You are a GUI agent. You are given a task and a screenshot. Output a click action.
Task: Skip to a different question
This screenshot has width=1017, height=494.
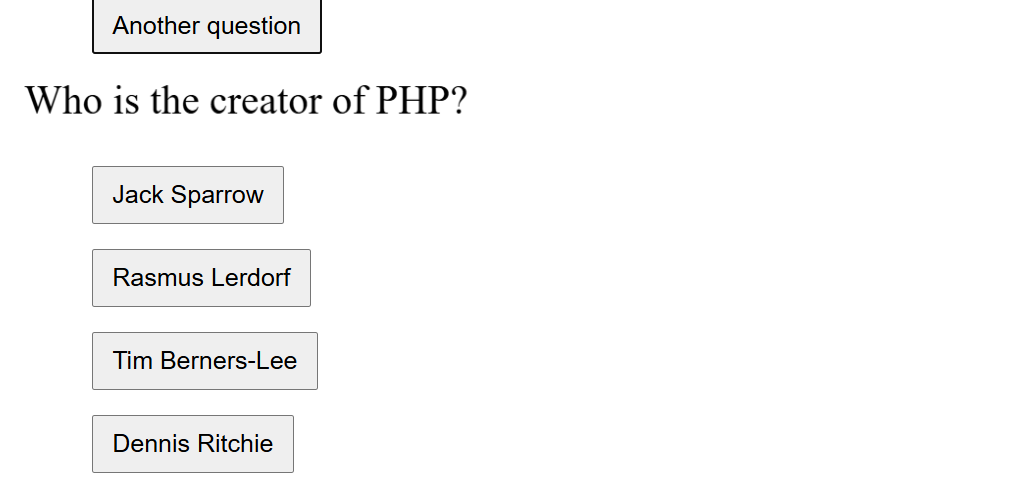point(207,26)
